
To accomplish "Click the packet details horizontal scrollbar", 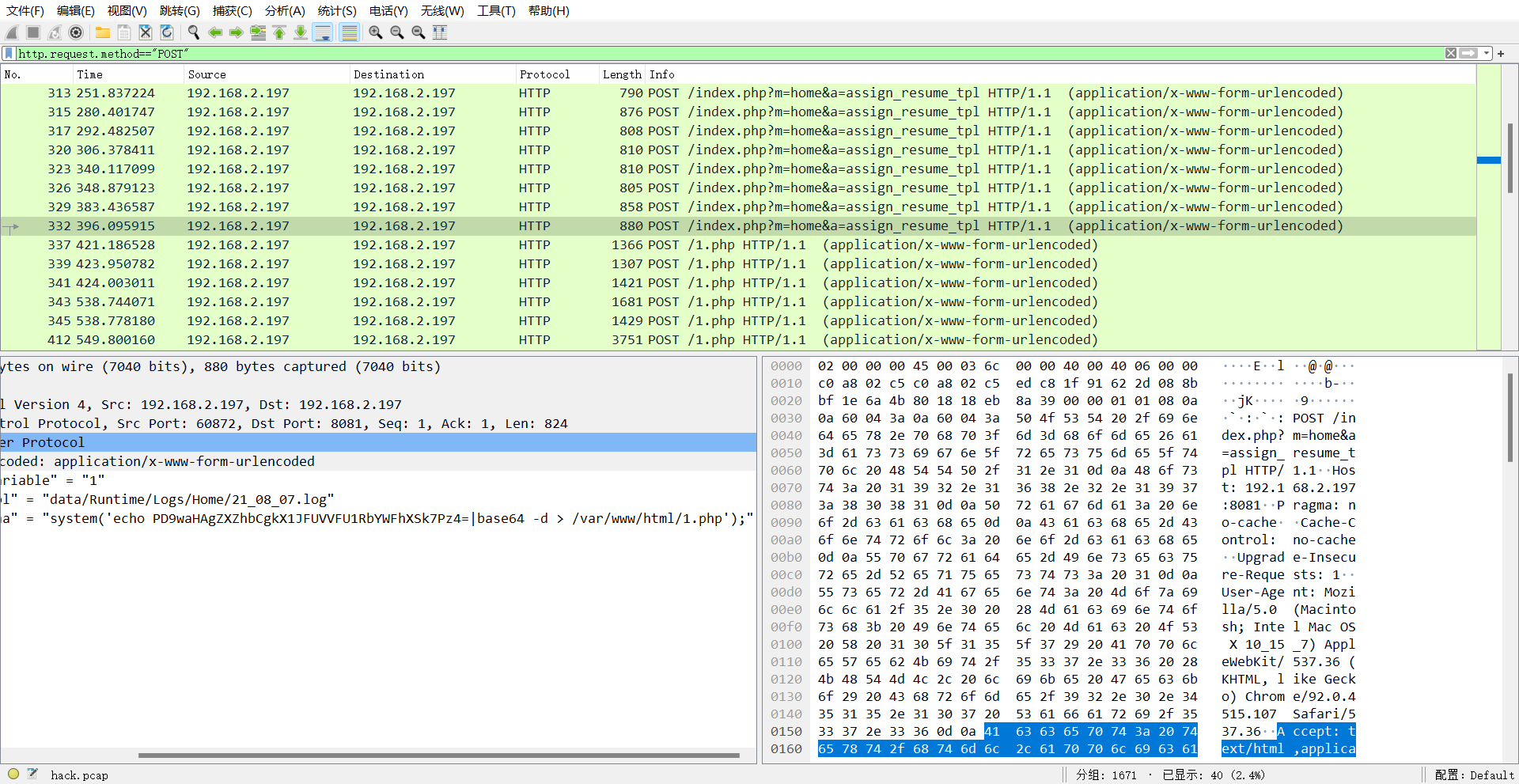I will (439, 756).
